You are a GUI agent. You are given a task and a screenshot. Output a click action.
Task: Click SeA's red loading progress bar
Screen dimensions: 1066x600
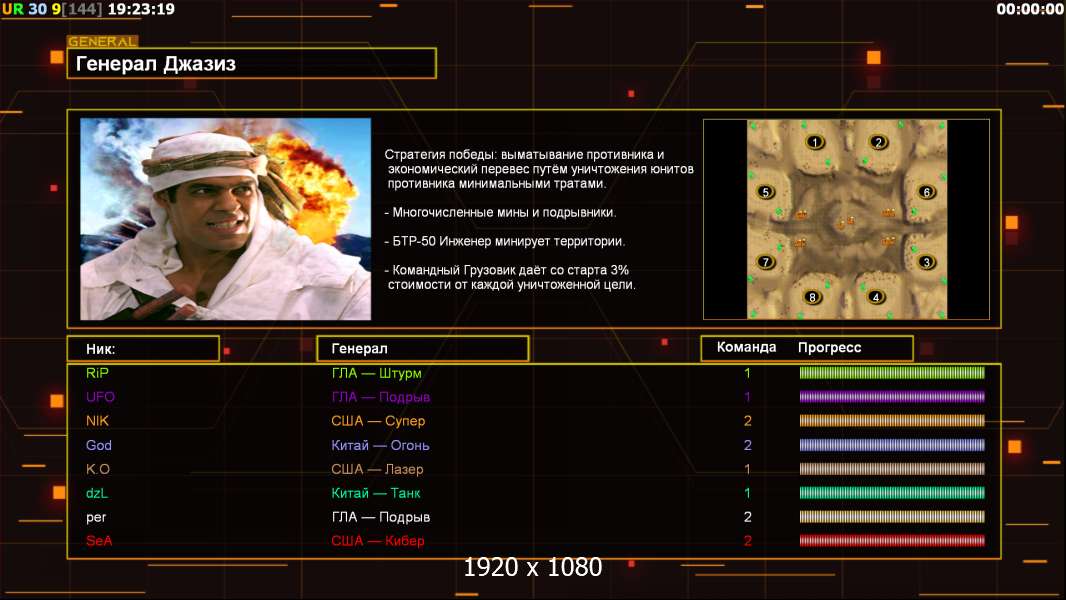pyautogui.click(x=892, y=541)
